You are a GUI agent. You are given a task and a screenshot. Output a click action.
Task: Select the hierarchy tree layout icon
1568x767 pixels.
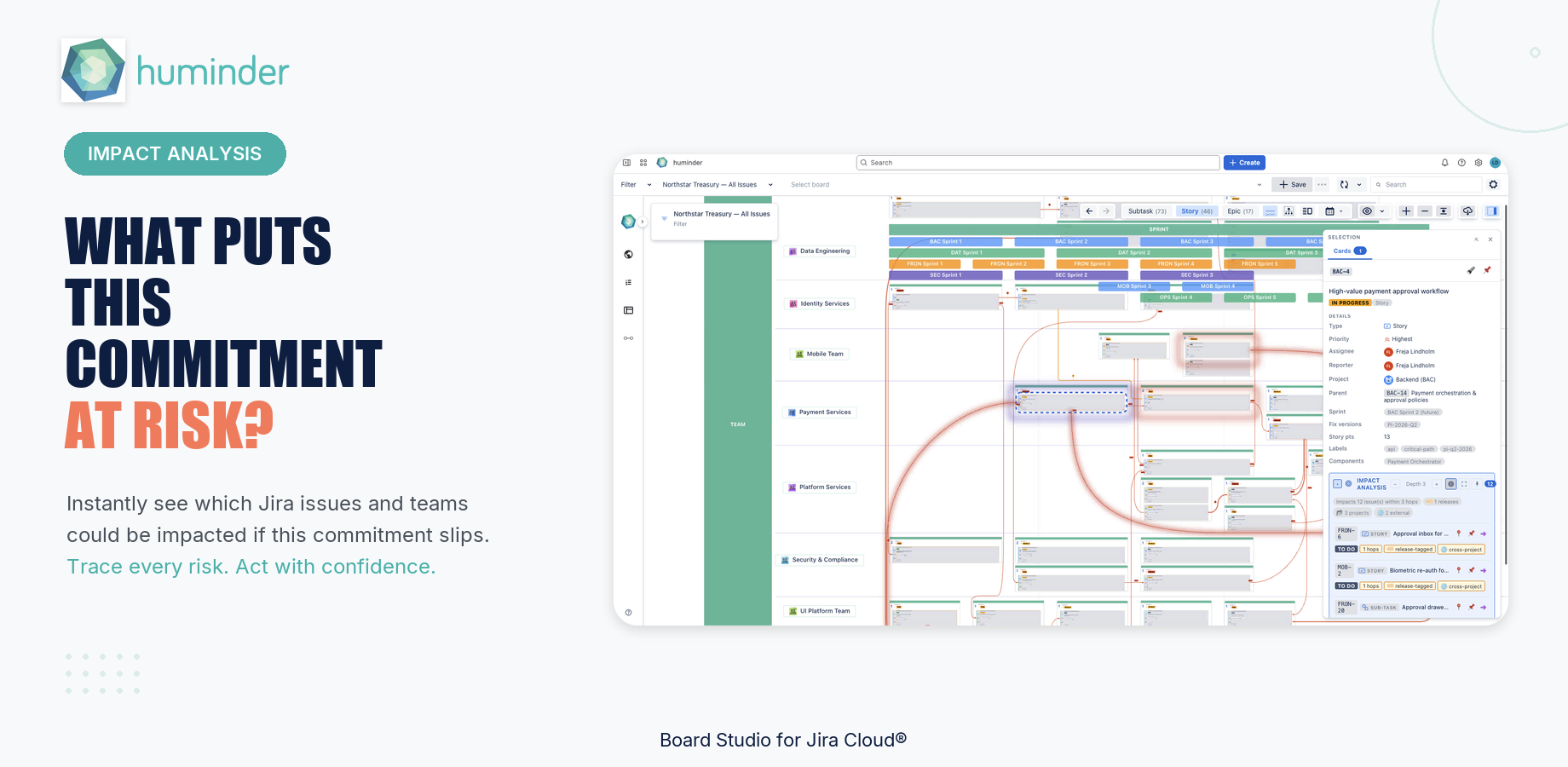click(1288, 211)
